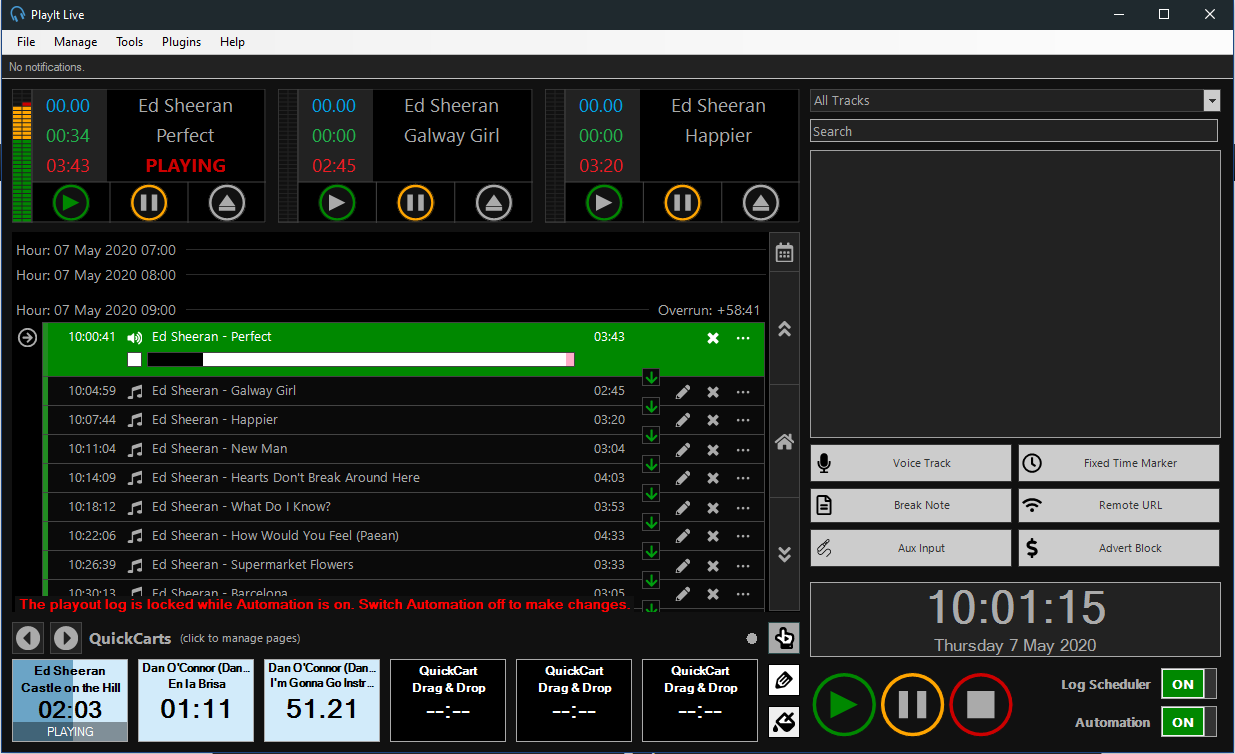Jump log down with double chevron
This screenshot has width=1235, height=754.
point(785,554)
